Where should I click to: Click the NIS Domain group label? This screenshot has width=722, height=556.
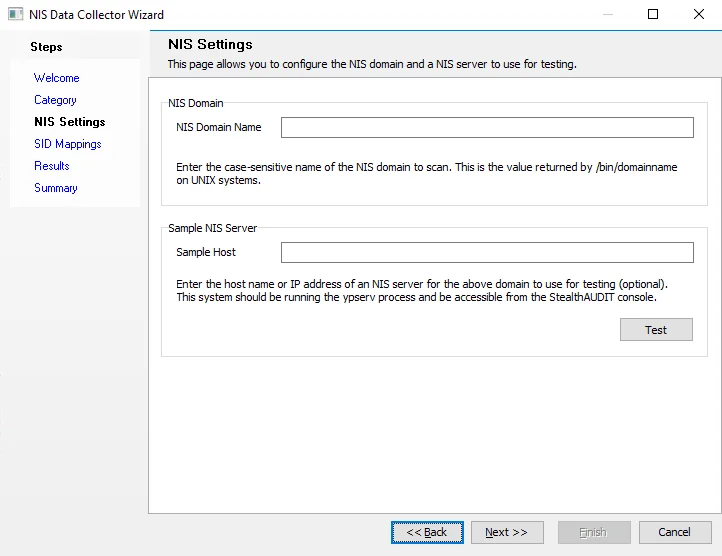[196, 103]
